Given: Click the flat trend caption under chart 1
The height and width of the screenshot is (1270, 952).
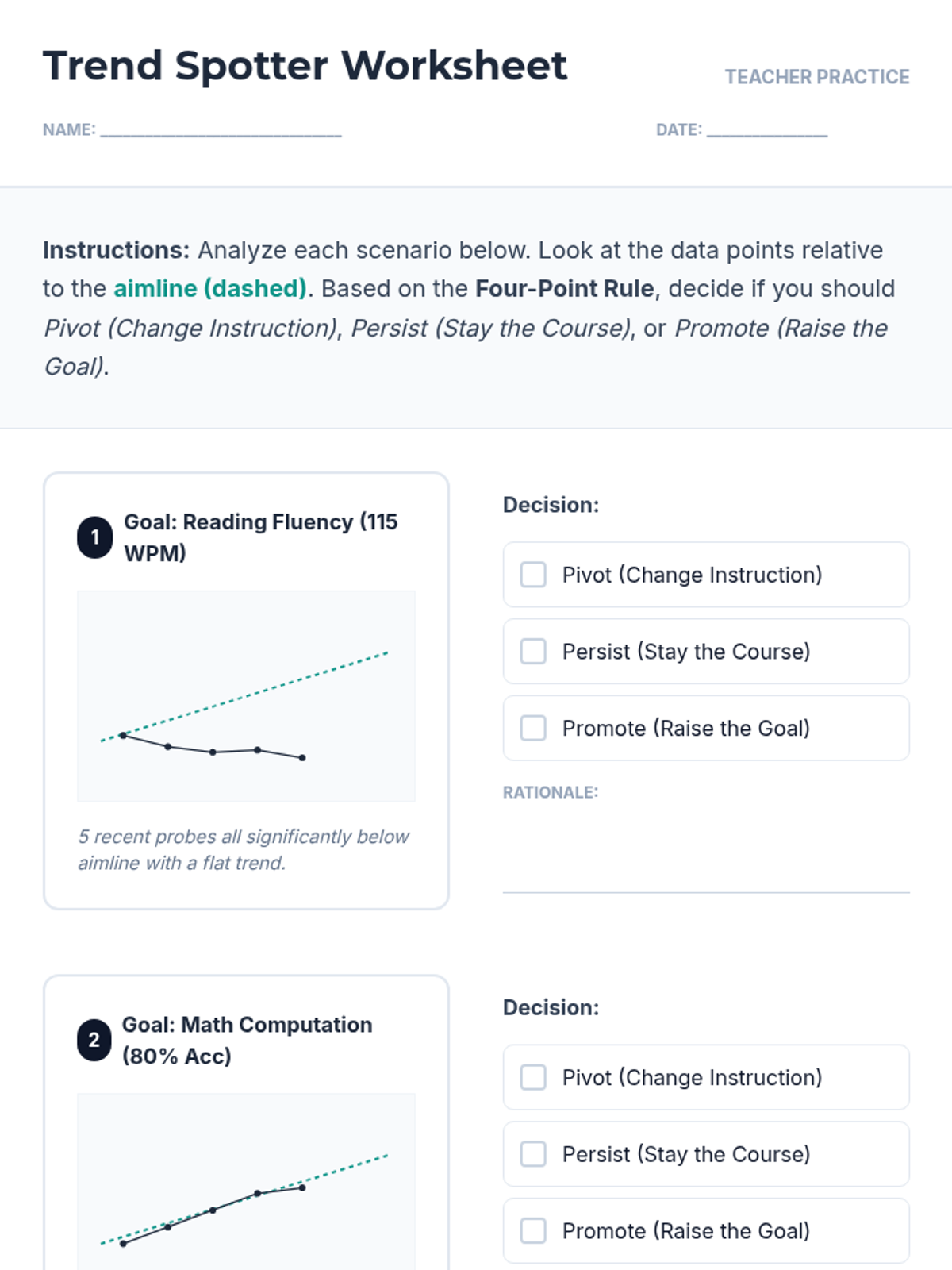Looking at the screenshot, I should pos(243,849).
